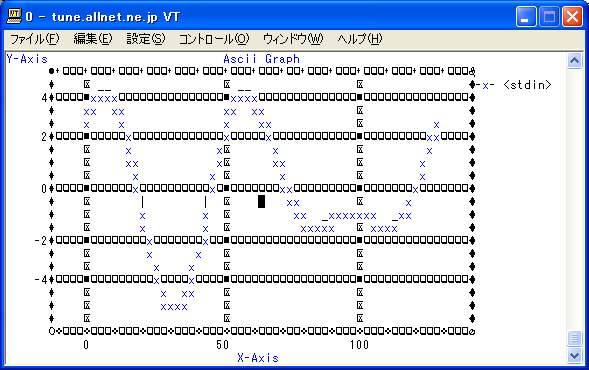The width and height of the screenshot is (589, 370).
Task: Click the y-axis value '4'
Action: coord(44,98)
